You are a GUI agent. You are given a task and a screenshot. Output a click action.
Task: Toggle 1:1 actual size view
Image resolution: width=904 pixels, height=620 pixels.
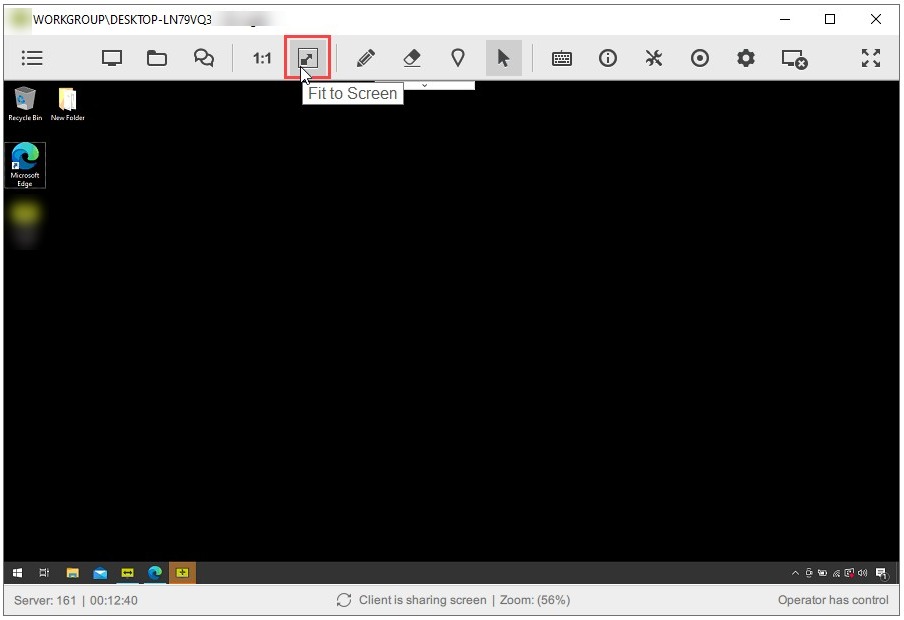260,58
